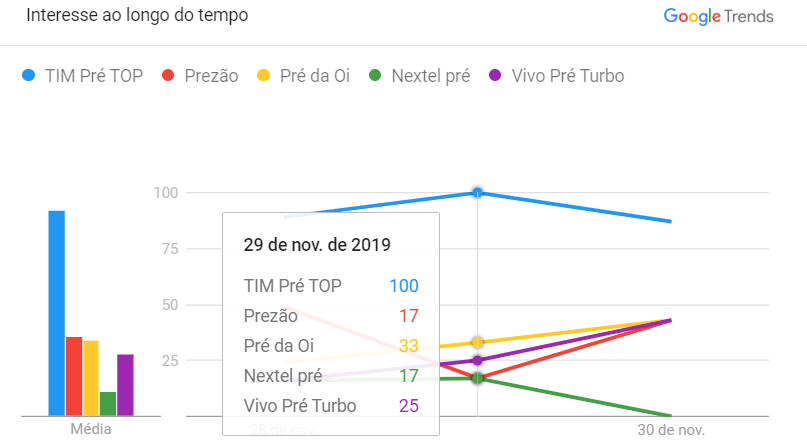Screen dimensions: 807x445
Task: Click the red Prezão legend dot
Action: 168,75
